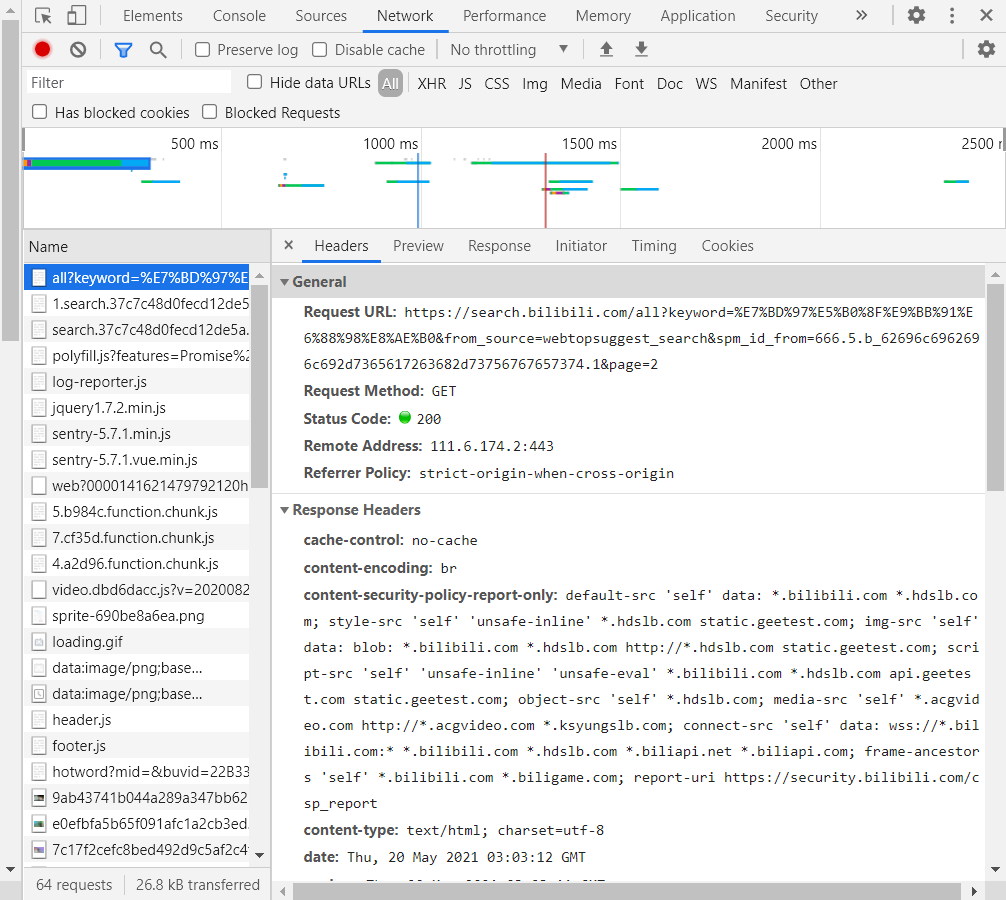Select the jquery1.7.2.min.js request
Screen dimensions: 1006x900
(x=137, y=407)
